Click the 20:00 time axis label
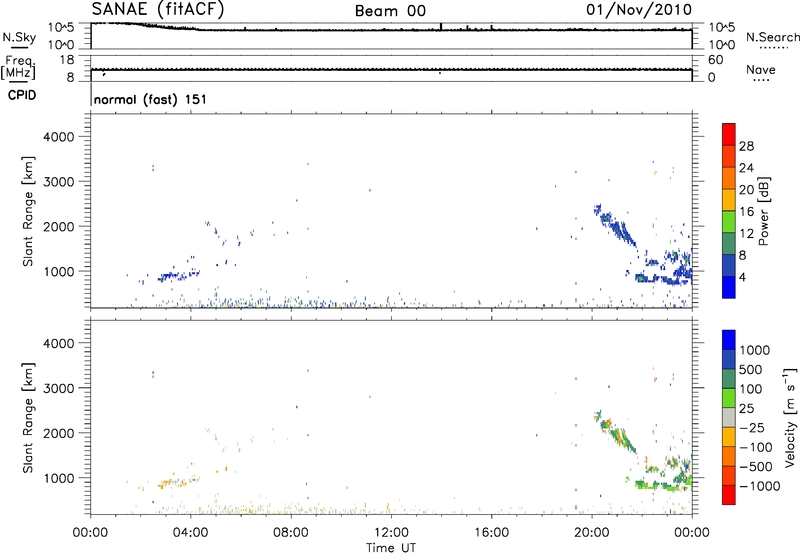This screenshot has width=800, height=554. pos(592,533)
